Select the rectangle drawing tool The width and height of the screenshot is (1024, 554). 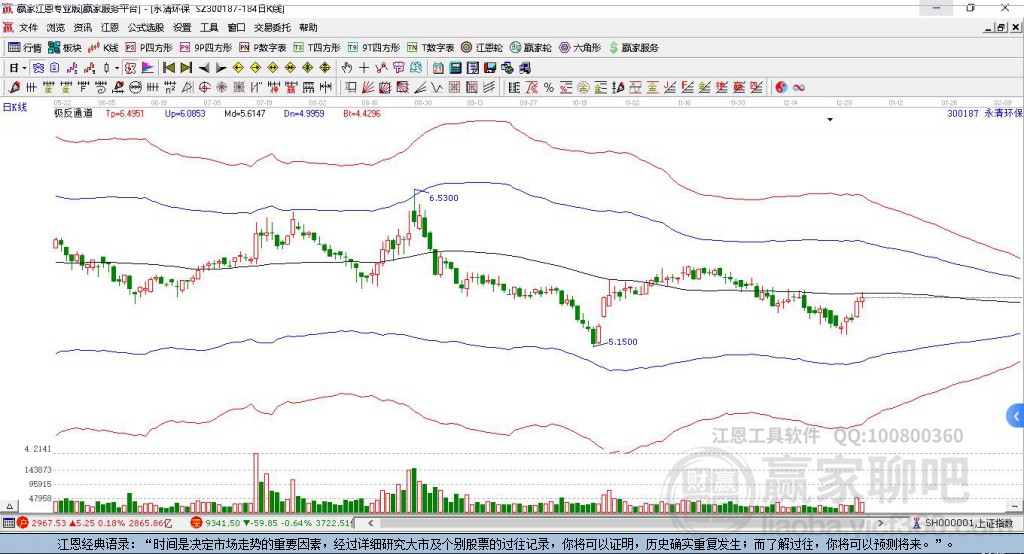351,87
